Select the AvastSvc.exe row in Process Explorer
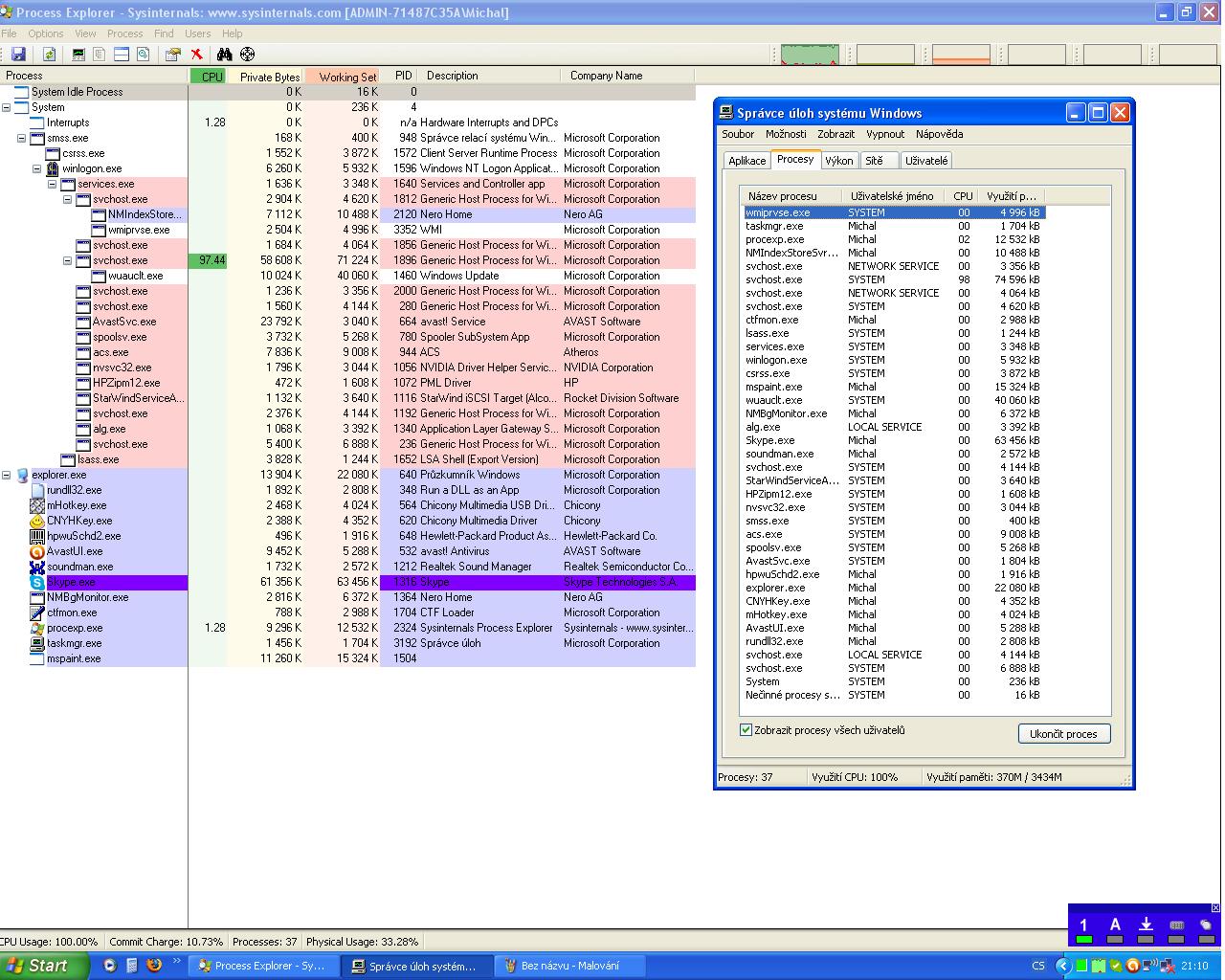Image resolution: width=1225 pixels, height=980 pixels. point(347,322)
